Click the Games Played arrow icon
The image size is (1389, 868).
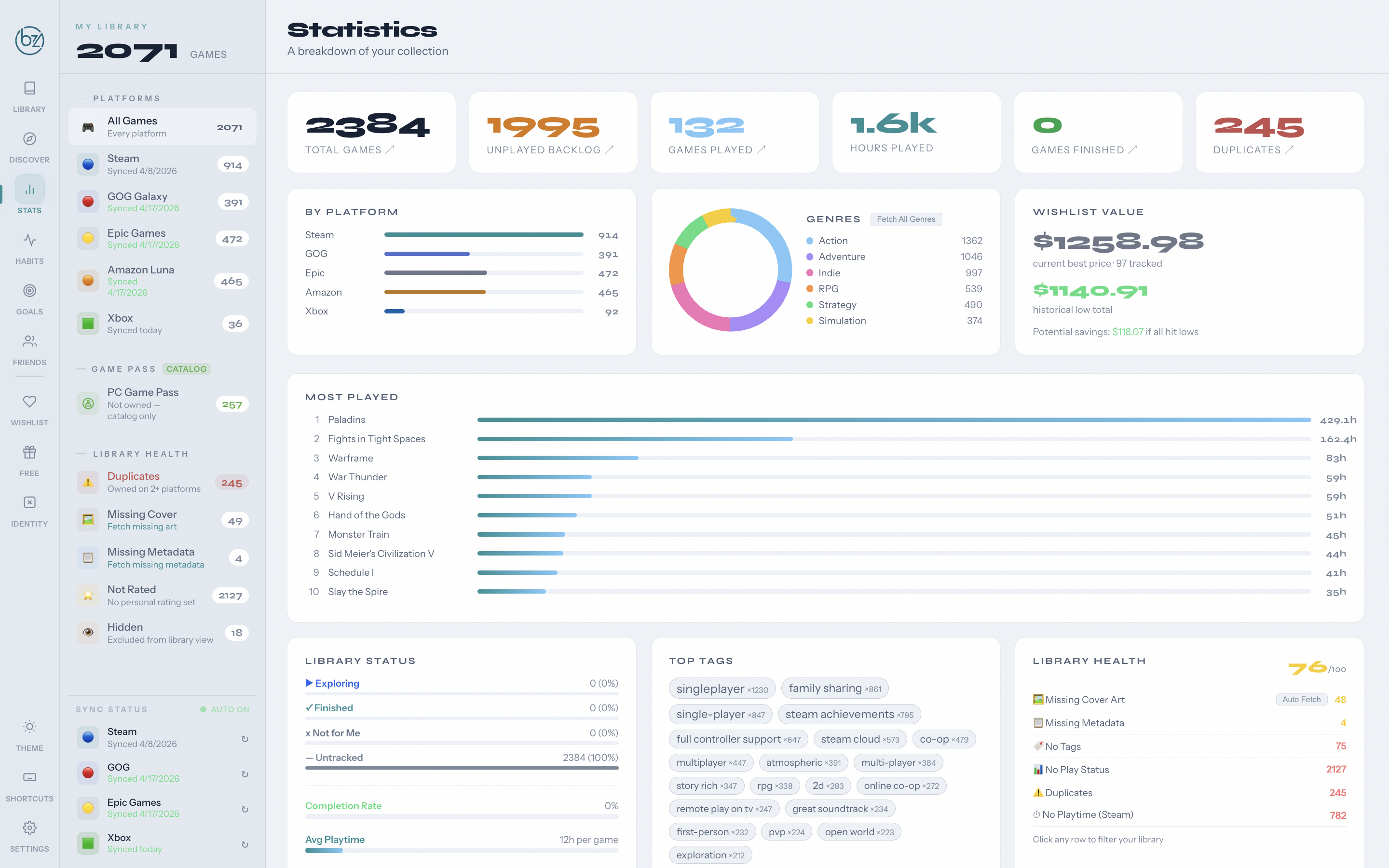pos(761,150)
